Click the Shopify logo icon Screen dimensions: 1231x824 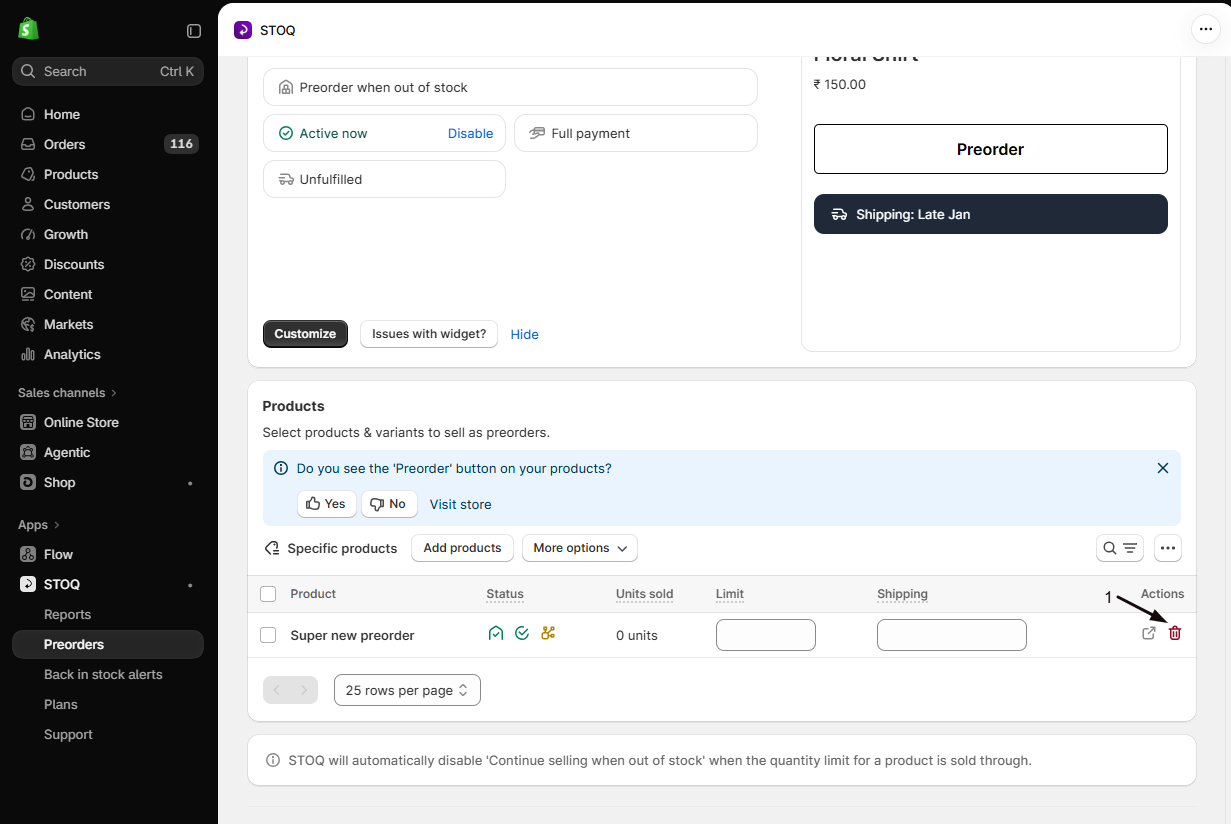(x=28, y=29)
